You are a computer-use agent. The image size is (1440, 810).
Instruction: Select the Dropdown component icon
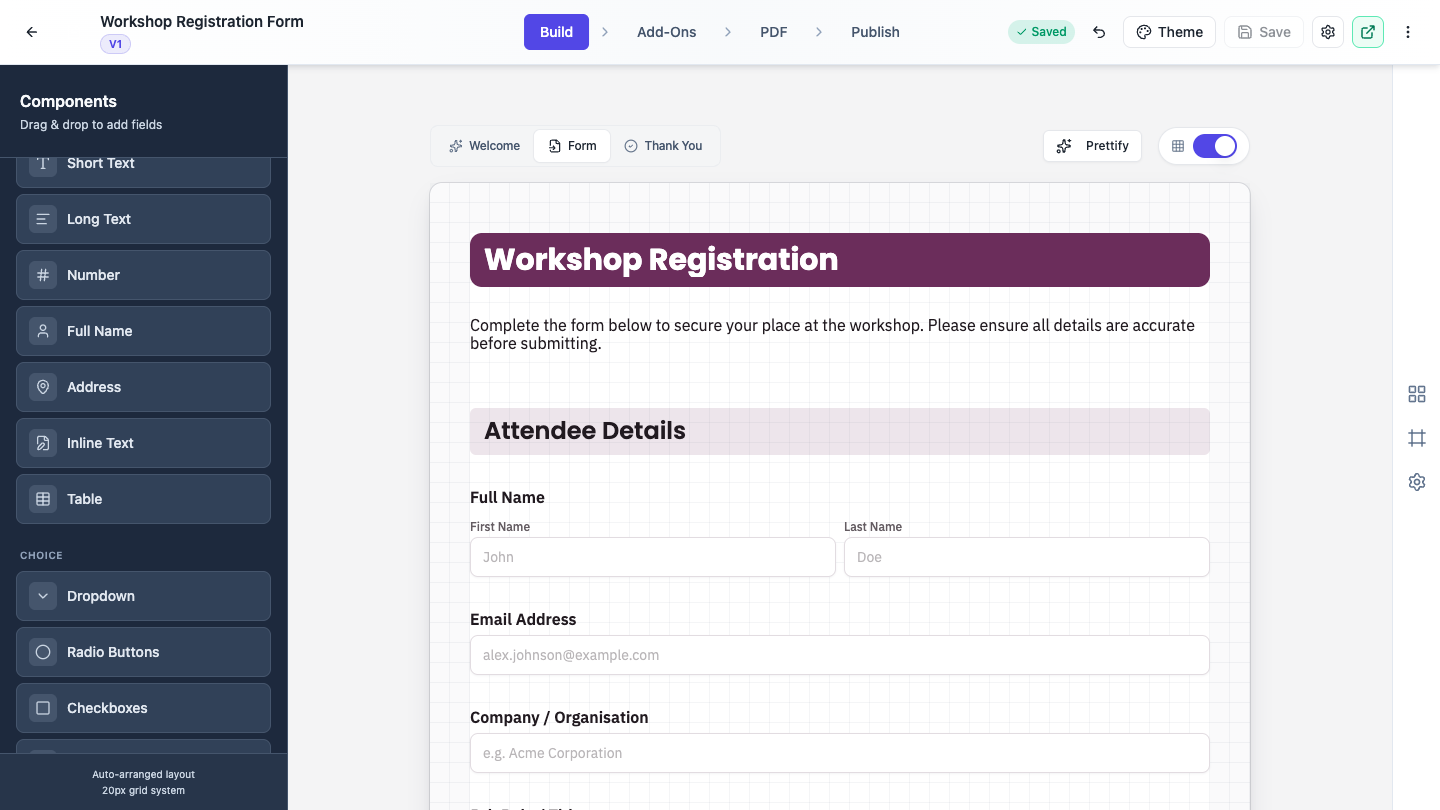(x=43, y=596)
